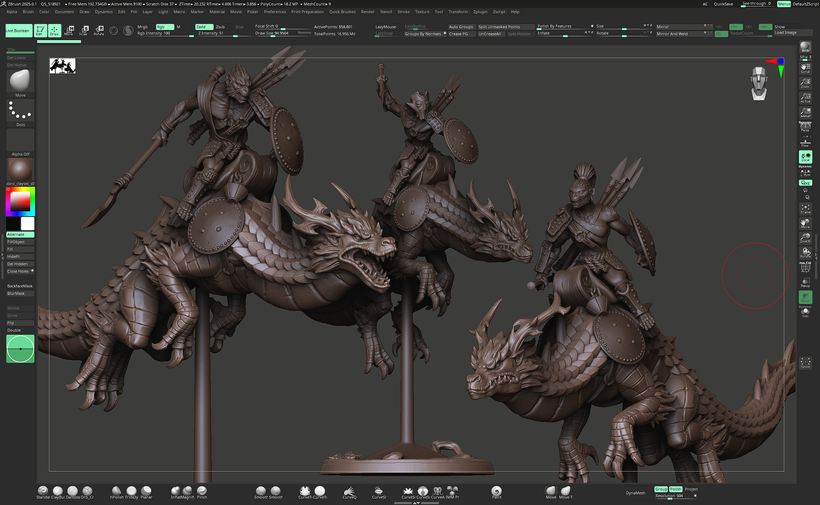The image size is (820, 505).
Task: Enable Zadd sculpting mode
Action: pos(202,26)
